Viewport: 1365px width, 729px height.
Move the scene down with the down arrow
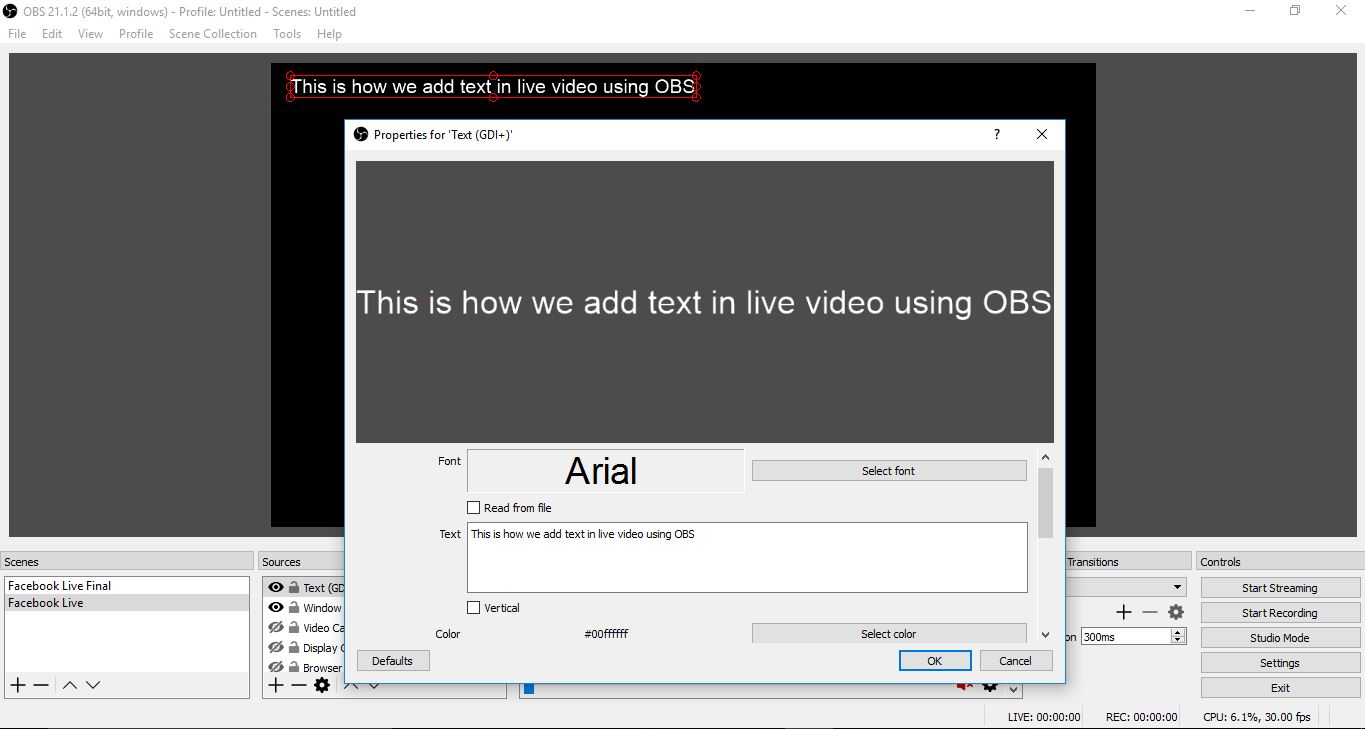pyautogui.click(x=93, y=685)
